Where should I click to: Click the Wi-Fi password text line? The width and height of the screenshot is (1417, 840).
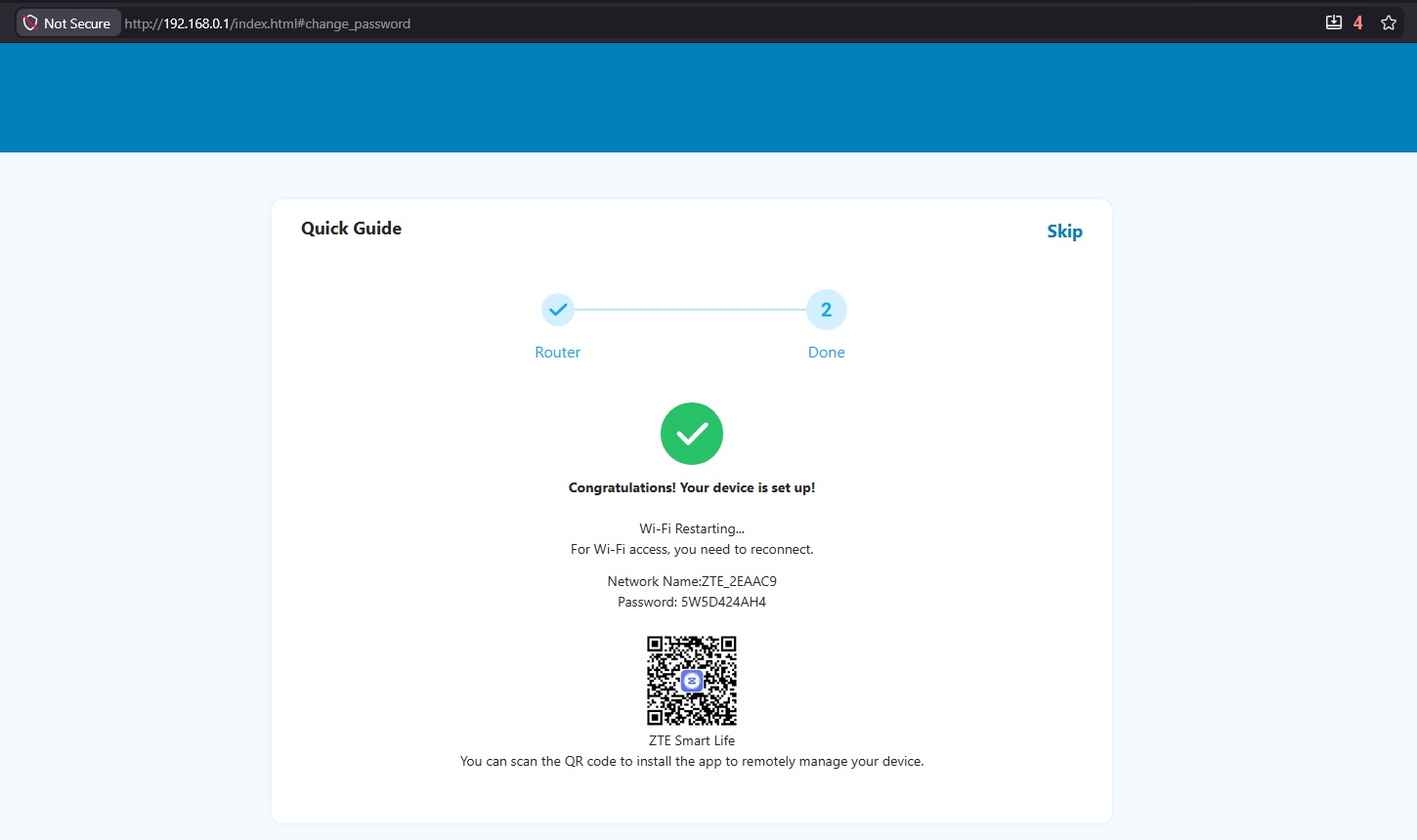click(x=692, y=602)
